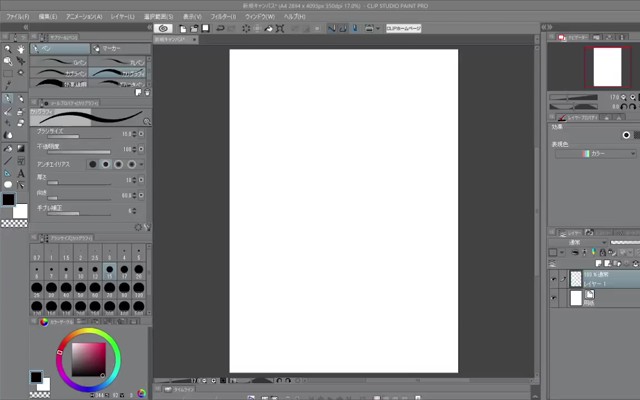Open the layer blending mode dropdown

578,242
